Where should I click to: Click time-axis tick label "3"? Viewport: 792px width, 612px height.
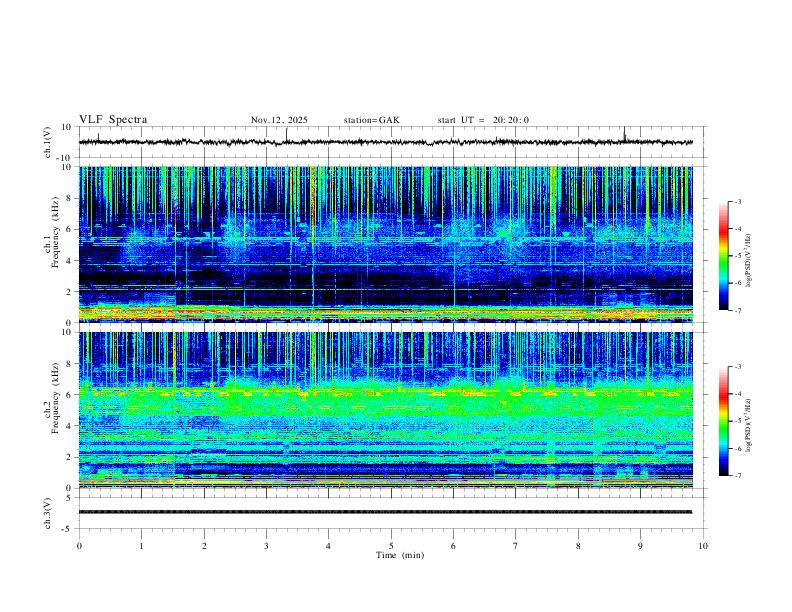point(266,546)
